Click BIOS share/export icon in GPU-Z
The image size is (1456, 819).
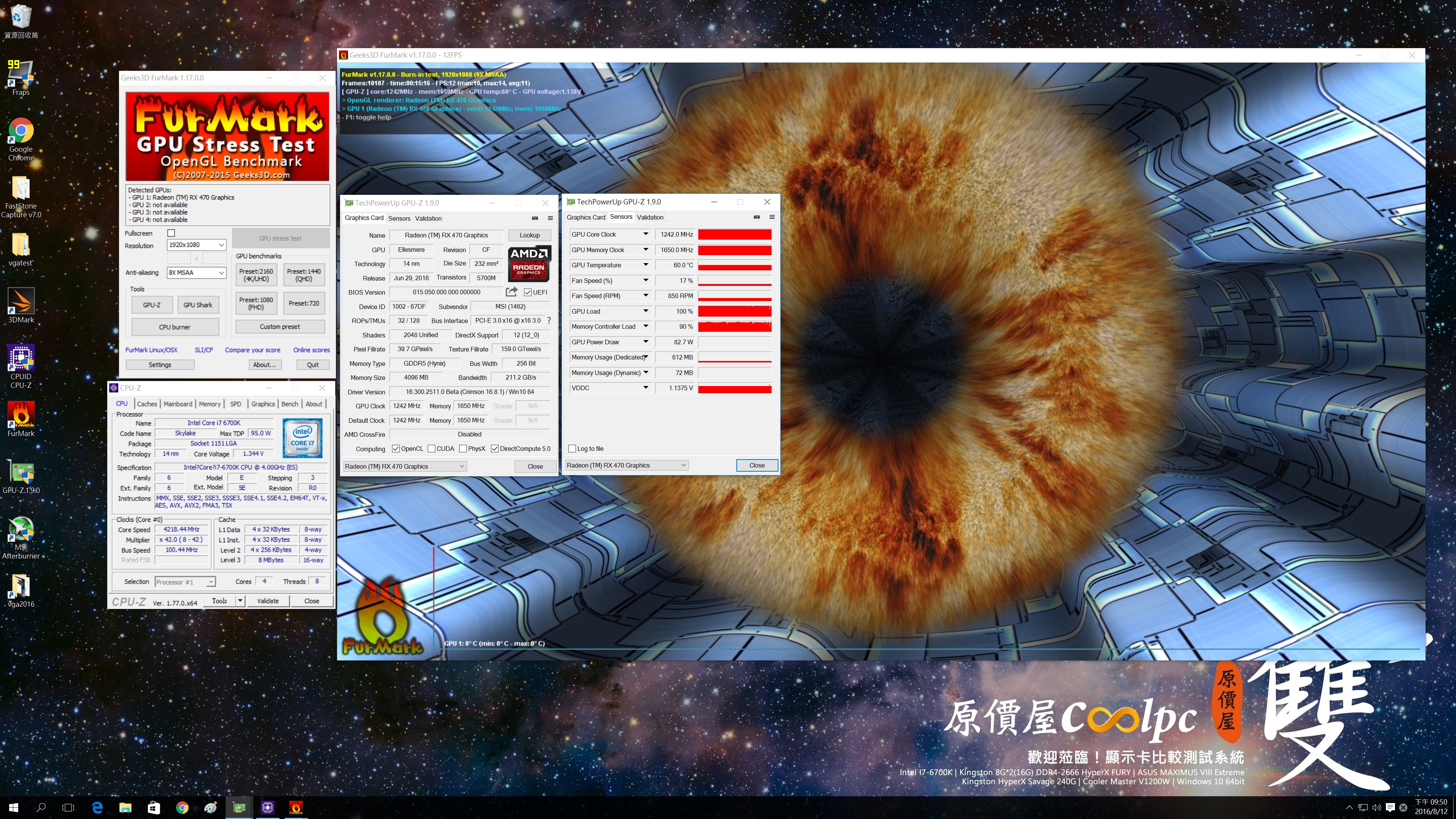coord(511,292)
